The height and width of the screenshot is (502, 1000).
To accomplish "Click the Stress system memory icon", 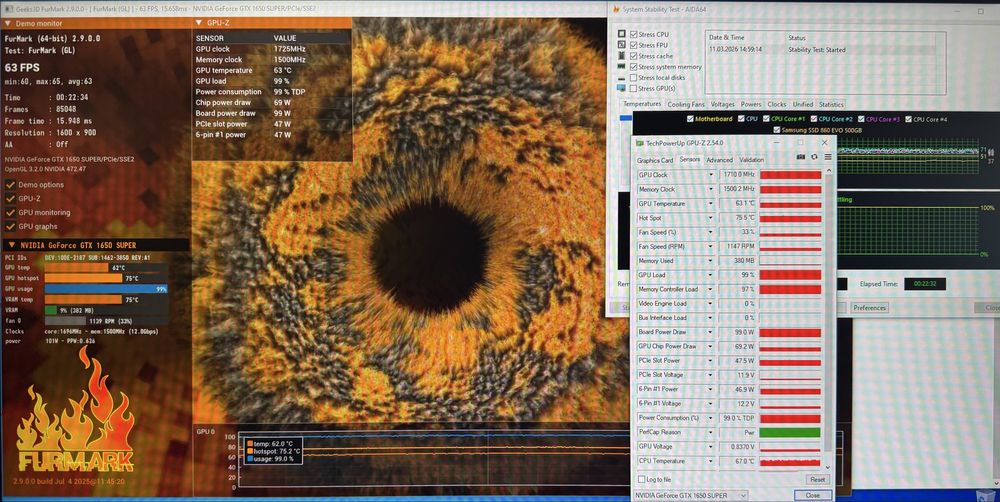I will (x=621, y=67).
